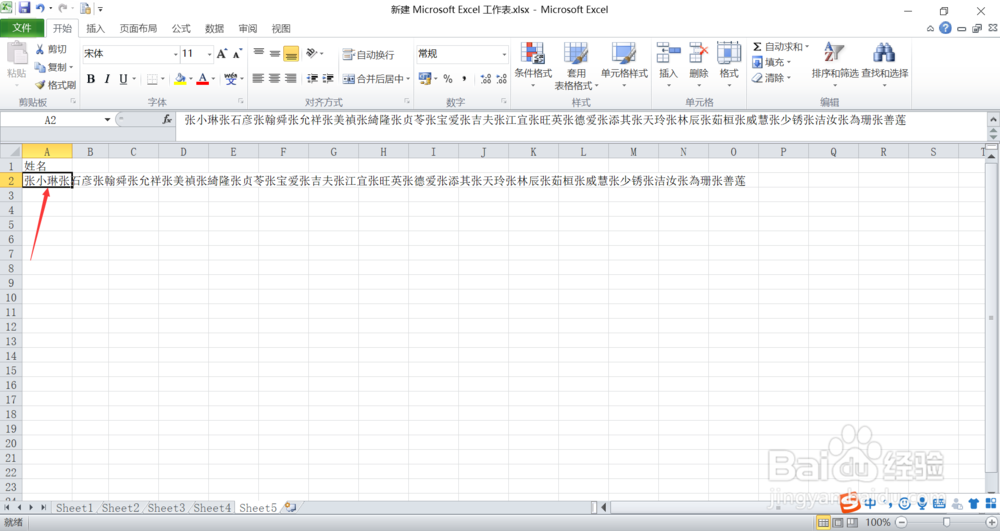Open Sheet1 worksheet tab

click(x=74, y=508)
